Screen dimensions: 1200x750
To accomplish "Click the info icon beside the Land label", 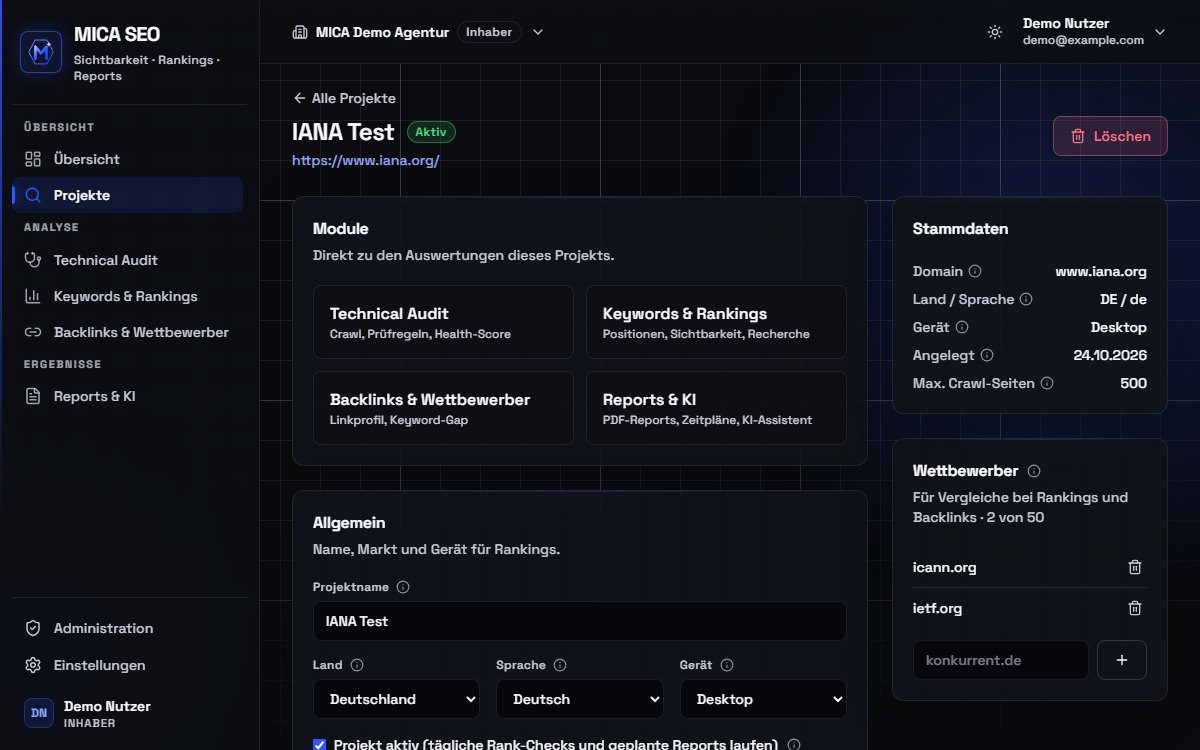I will point(357,665).
